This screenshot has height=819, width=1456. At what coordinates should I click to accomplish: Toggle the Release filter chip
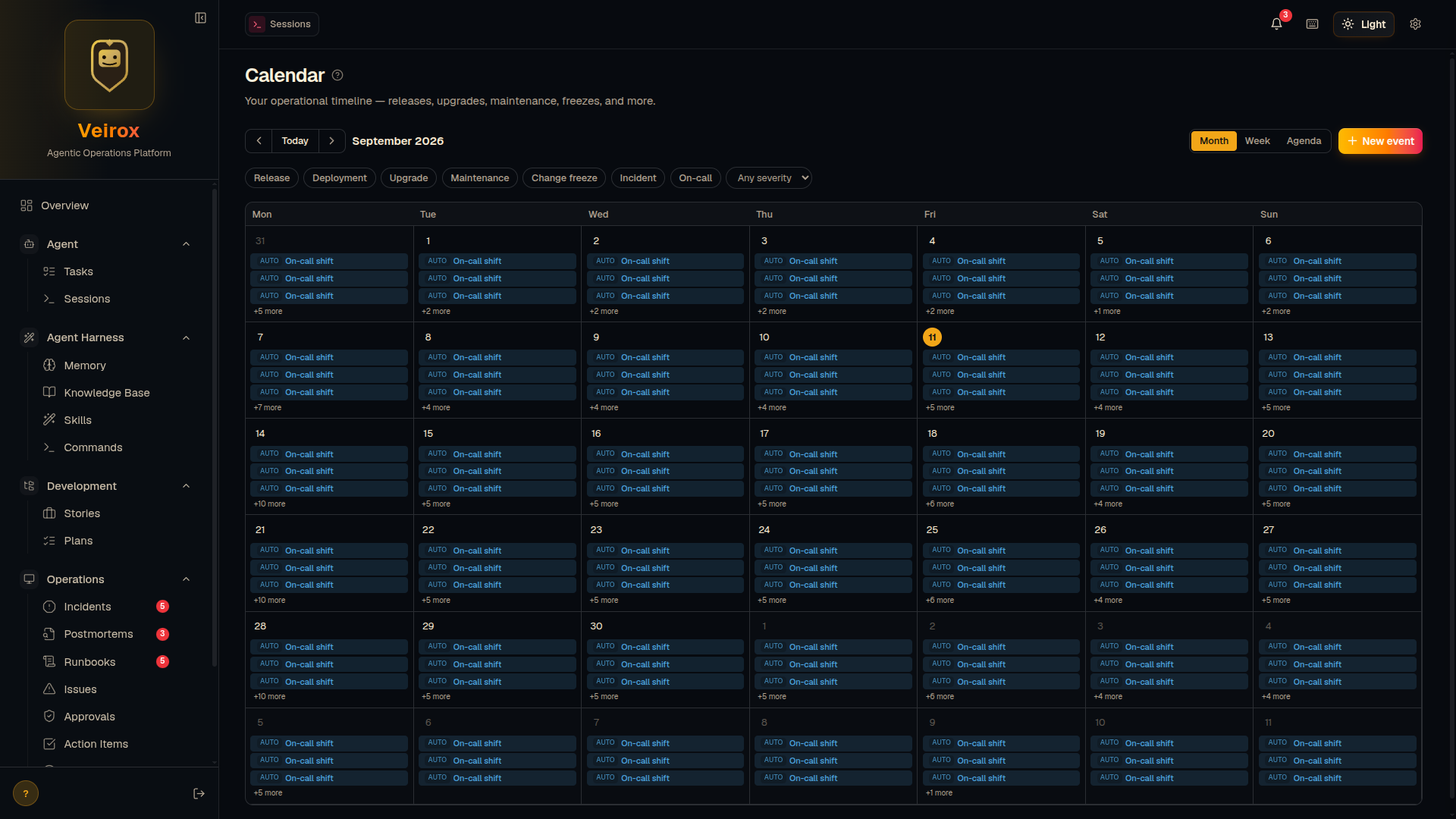(271, 178)
